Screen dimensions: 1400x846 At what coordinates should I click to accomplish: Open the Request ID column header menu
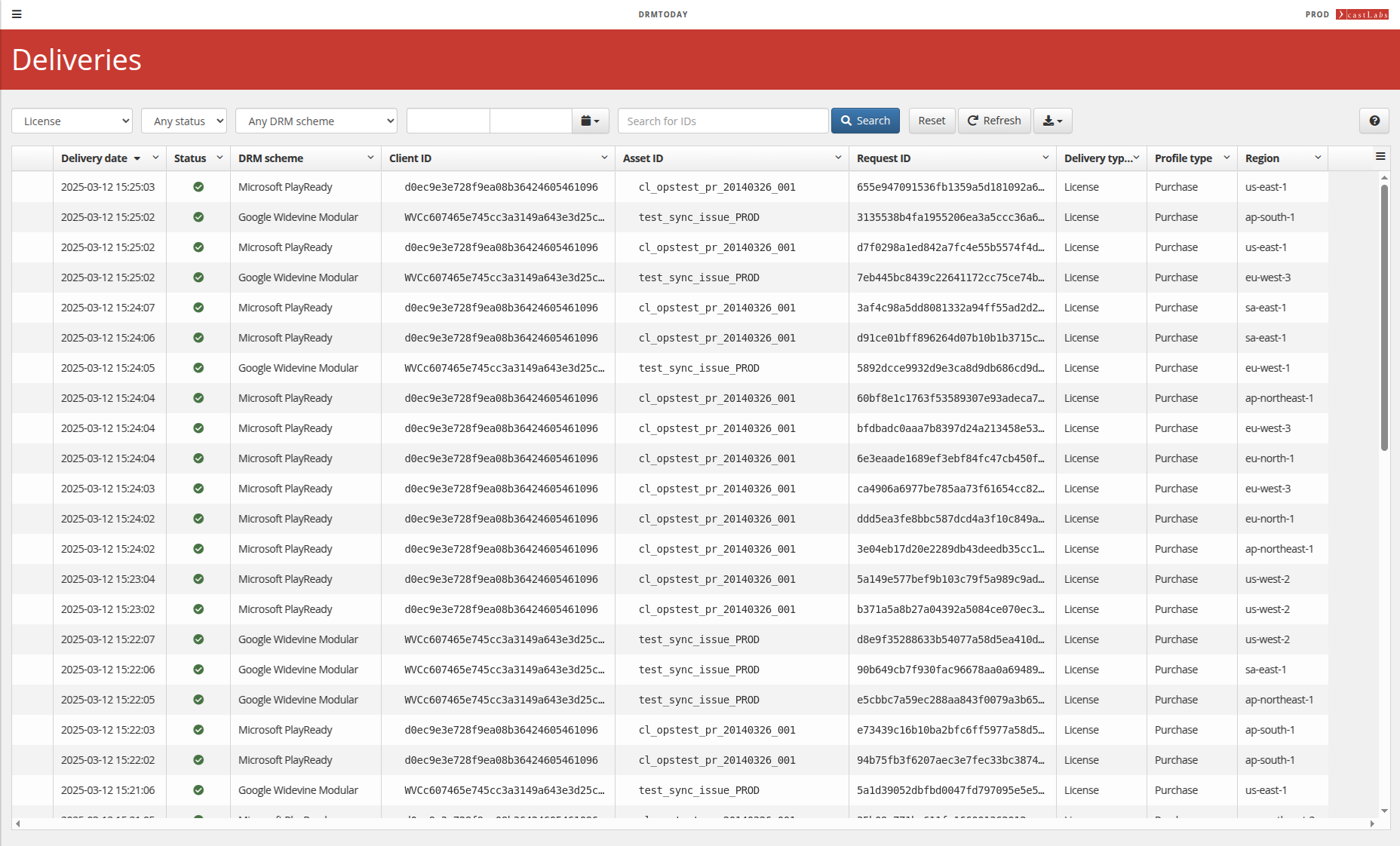[1045, 158]
